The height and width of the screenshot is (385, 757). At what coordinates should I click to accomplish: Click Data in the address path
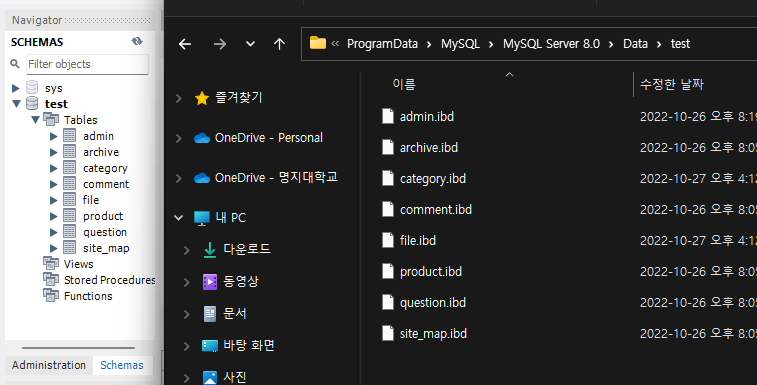[635, 44]
